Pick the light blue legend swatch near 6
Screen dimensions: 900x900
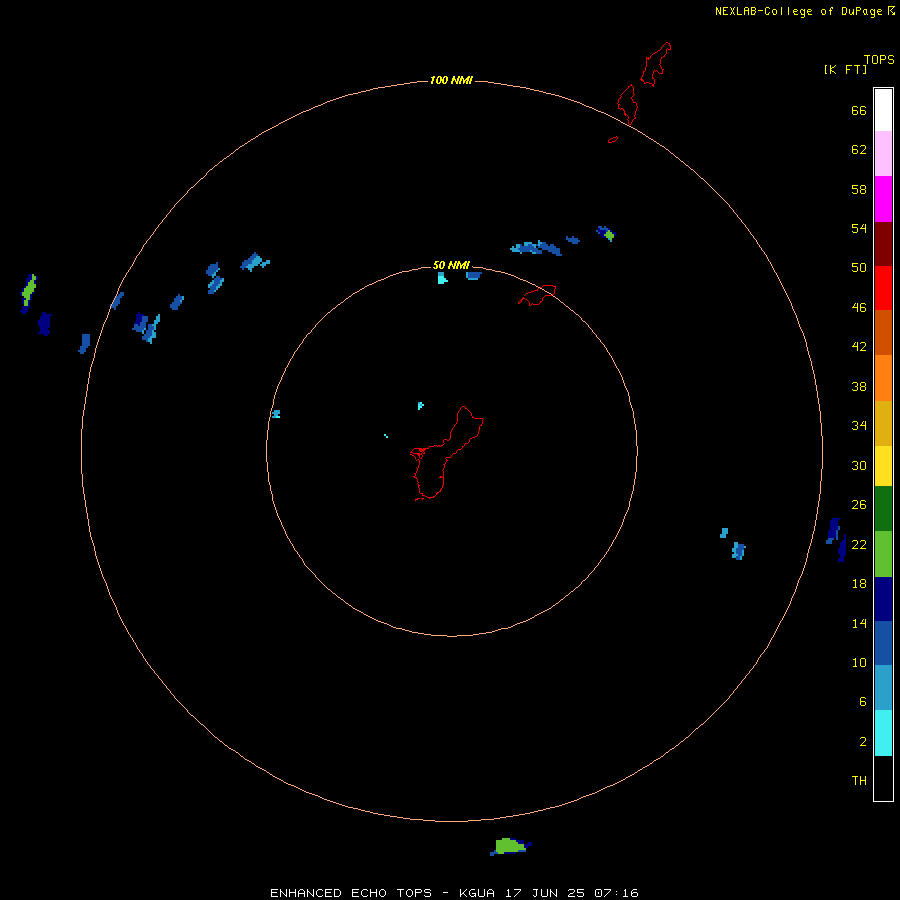[883, 688]
